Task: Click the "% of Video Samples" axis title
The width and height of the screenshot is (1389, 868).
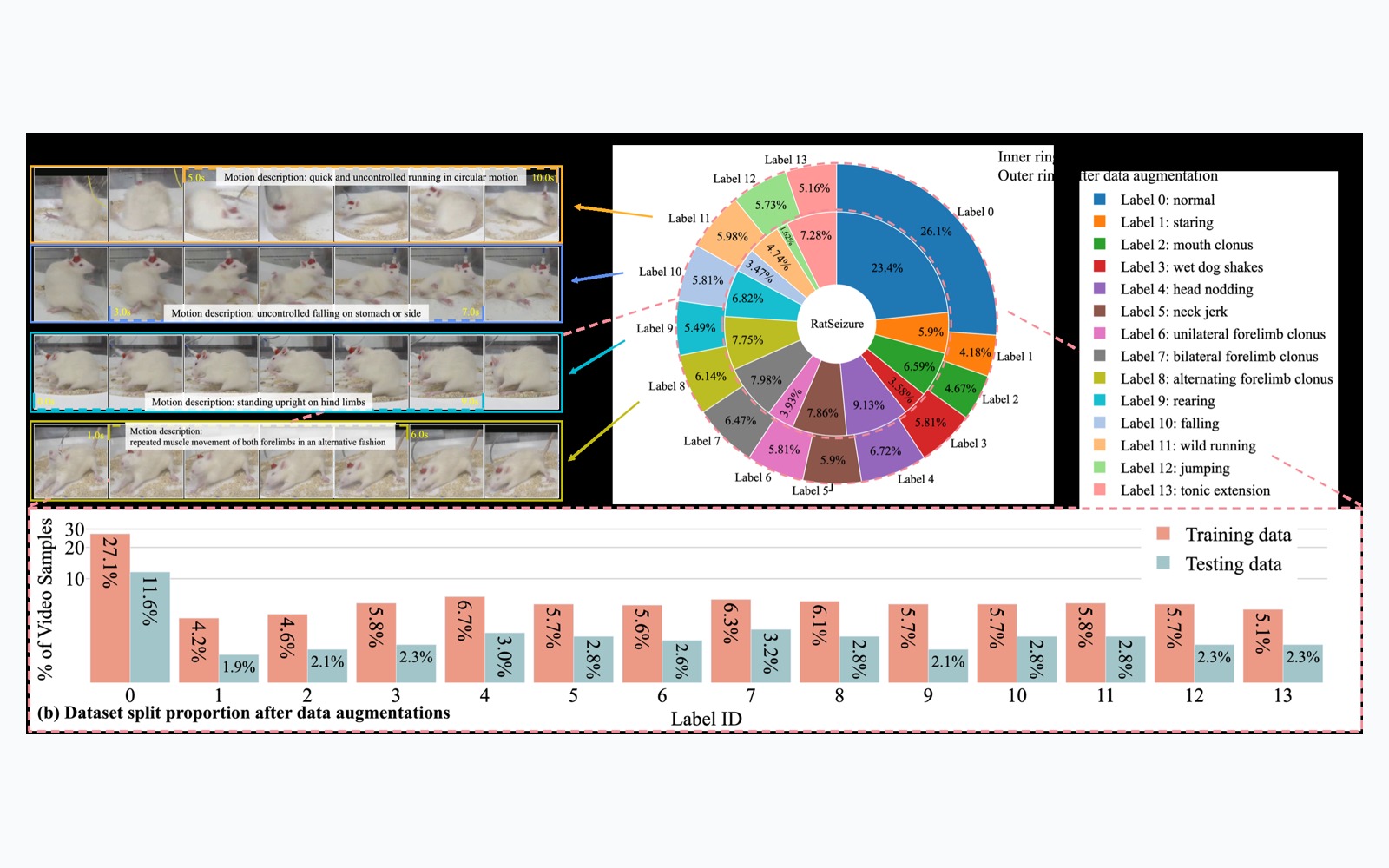Action: 46,599
